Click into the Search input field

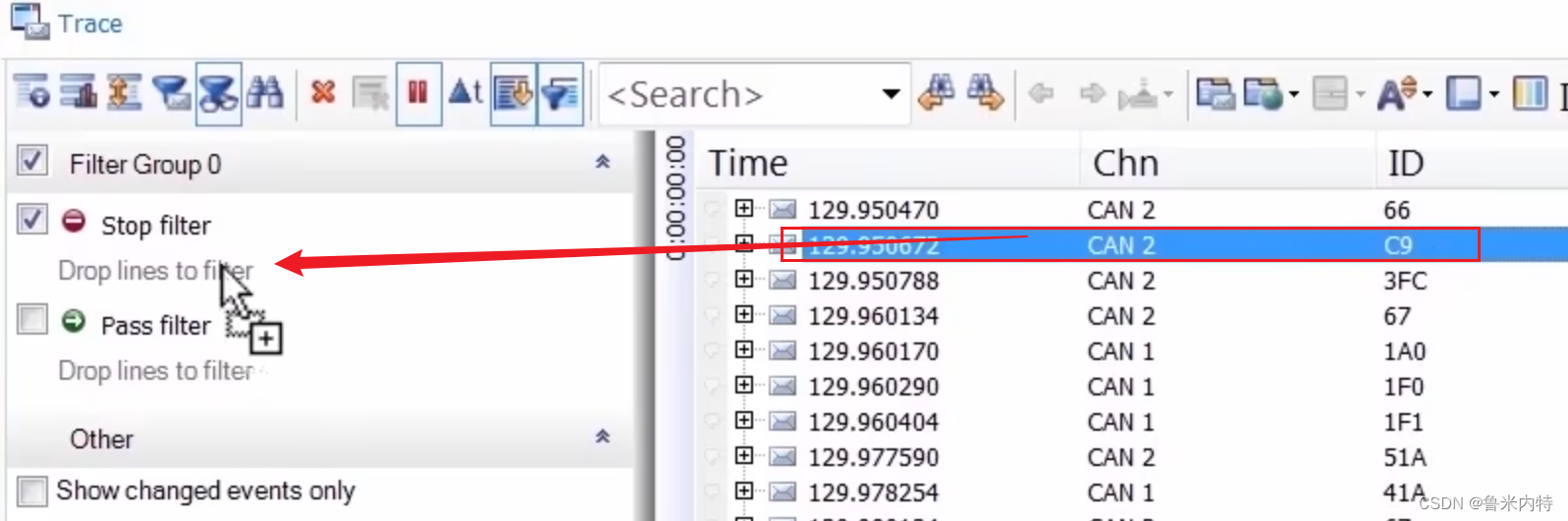(x=738, y=94)
